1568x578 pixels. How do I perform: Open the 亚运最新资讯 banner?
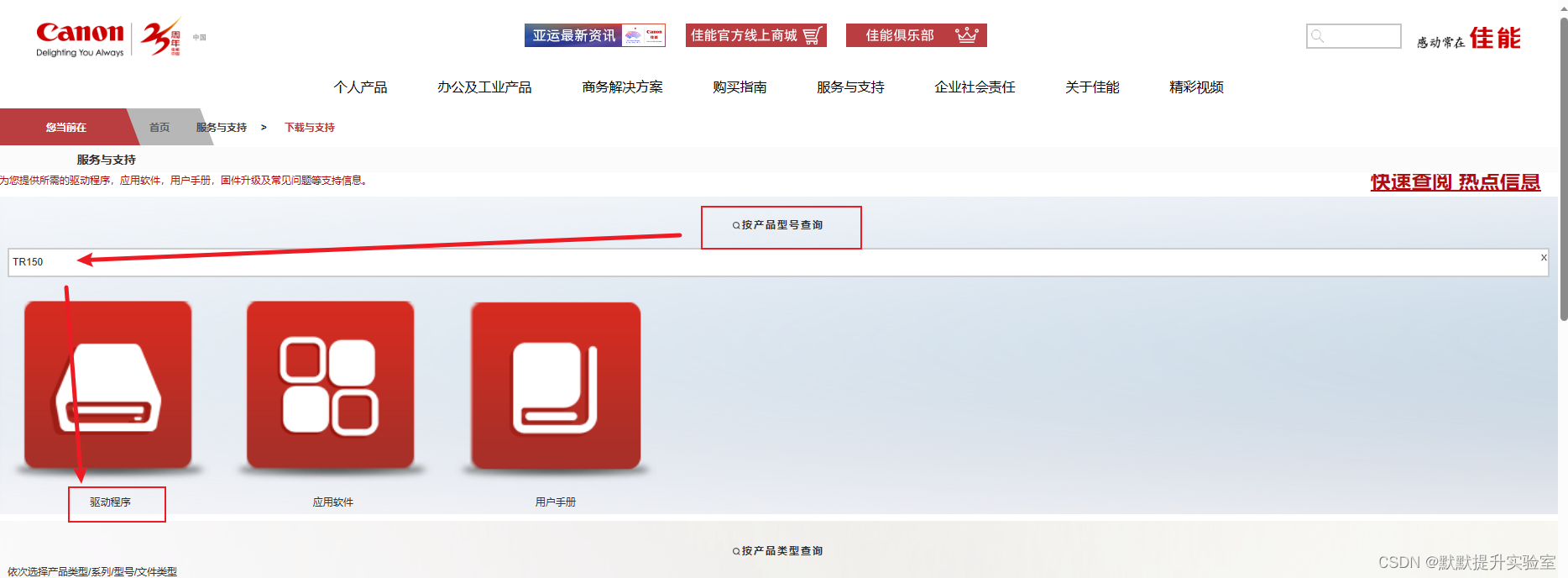pos(594,35)
